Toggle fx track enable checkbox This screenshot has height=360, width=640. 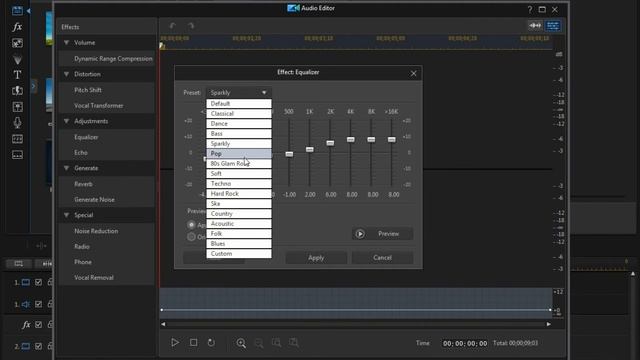point(38,324)
